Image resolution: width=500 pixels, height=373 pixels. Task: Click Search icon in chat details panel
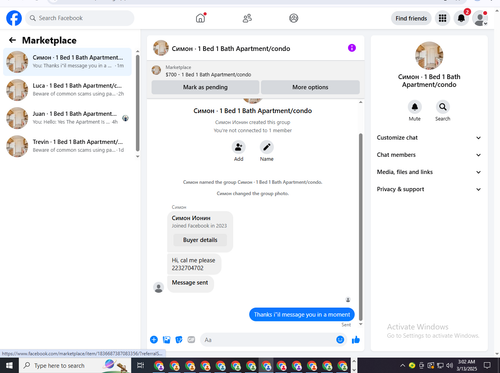coord(443,107)
